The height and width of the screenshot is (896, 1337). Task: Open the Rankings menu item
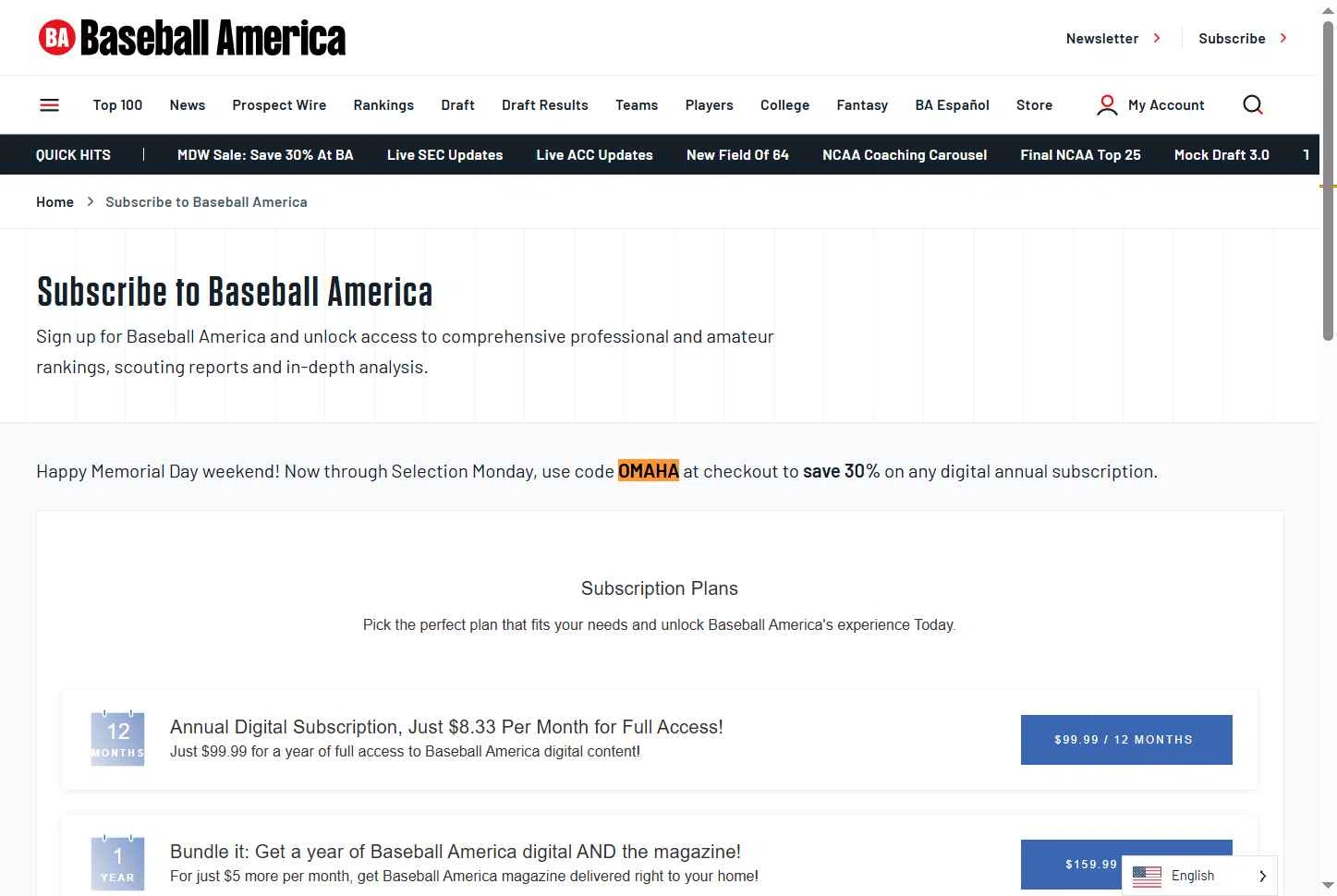point(383,105)
